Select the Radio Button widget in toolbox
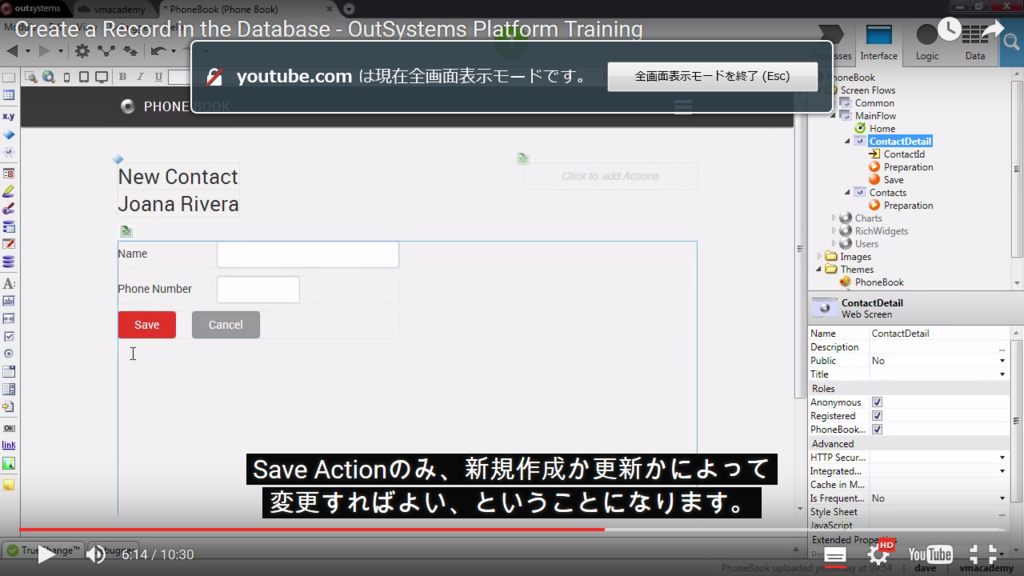 8,353
